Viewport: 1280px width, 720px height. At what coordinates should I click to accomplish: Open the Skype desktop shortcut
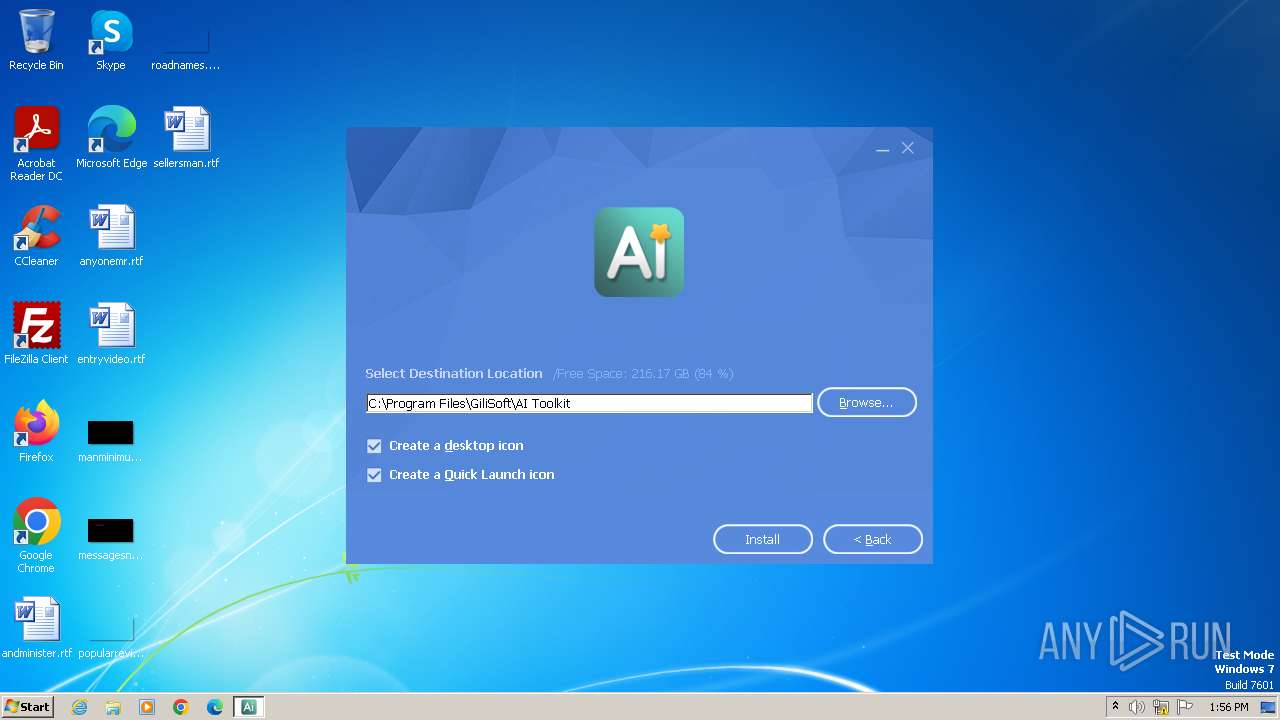(110, 40)
